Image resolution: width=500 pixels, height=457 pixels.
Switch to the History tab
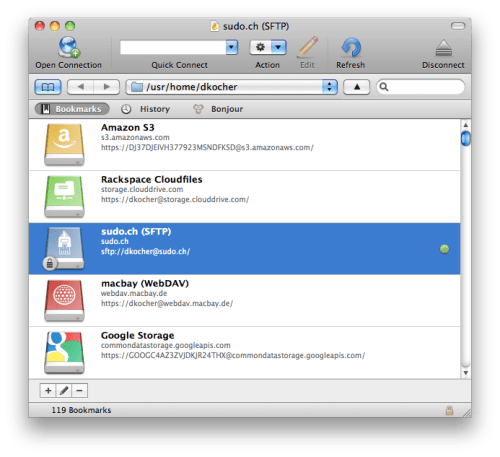coord(146,109)
